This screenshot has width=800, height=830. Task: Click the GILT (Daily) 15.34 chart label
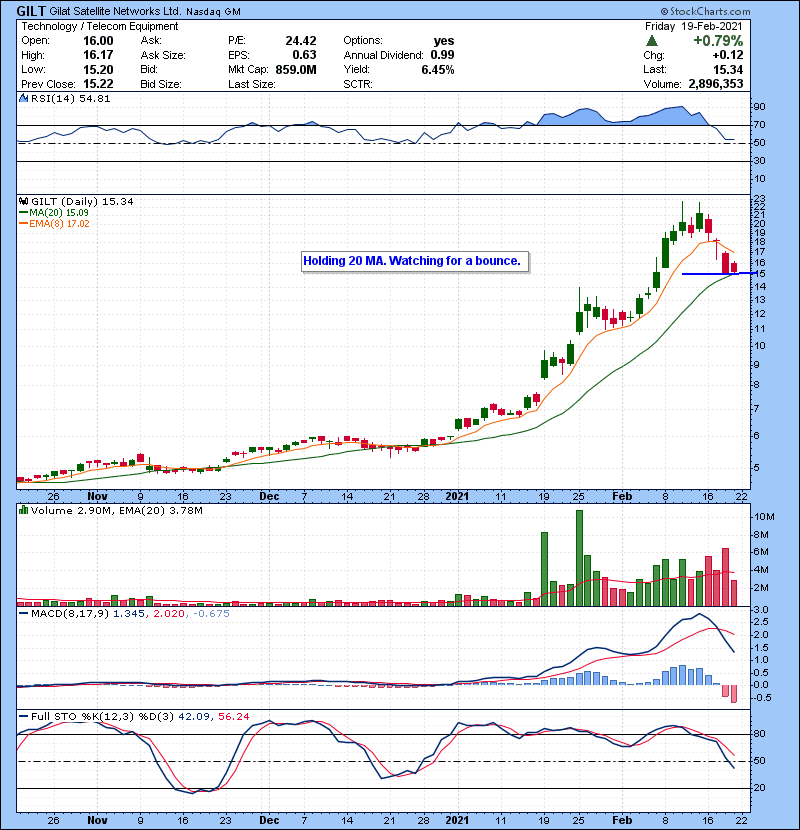click(x=82, y=201)
